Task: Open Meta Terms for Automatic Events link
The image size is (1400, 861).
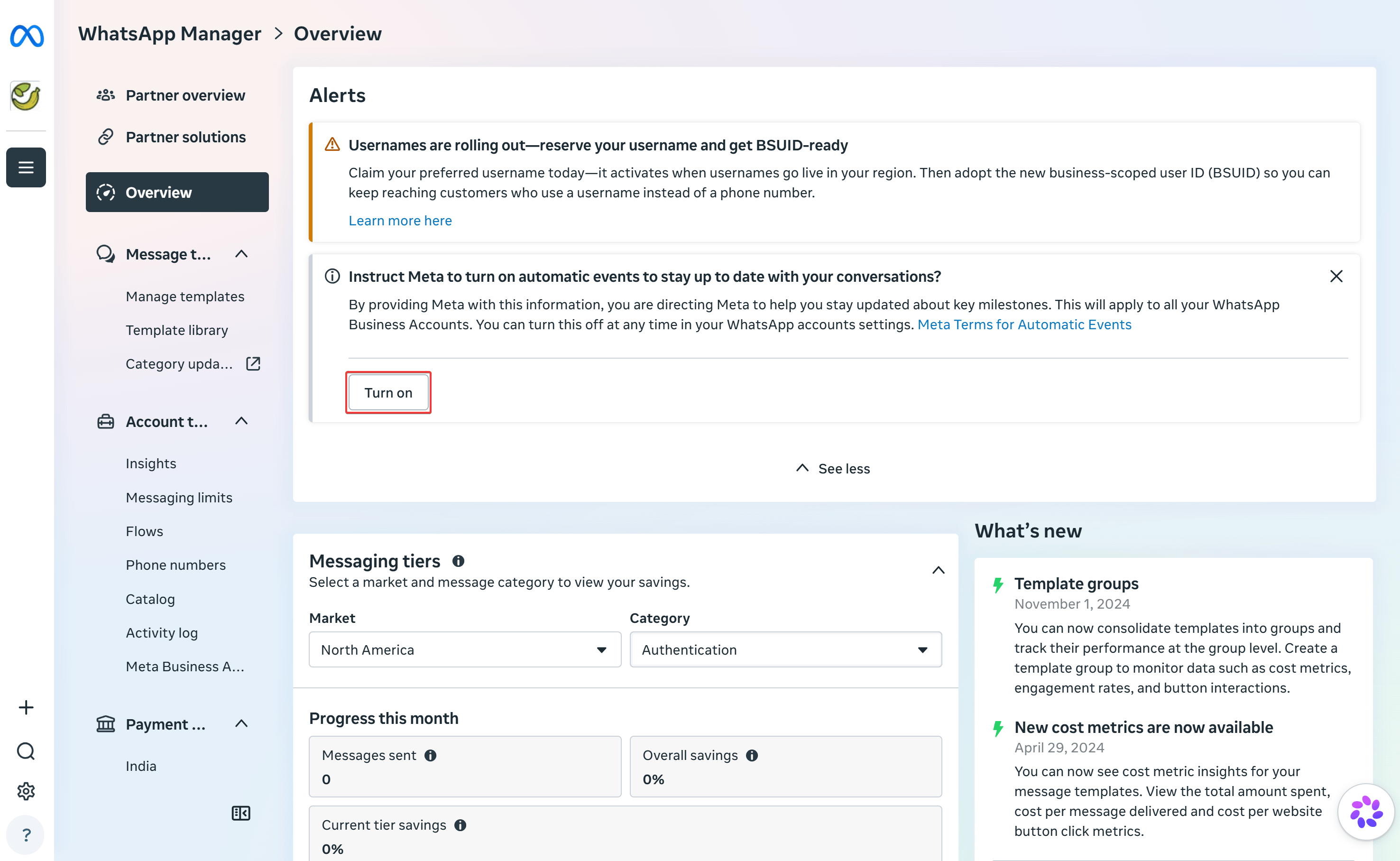Action: (x=1024, y=324)
